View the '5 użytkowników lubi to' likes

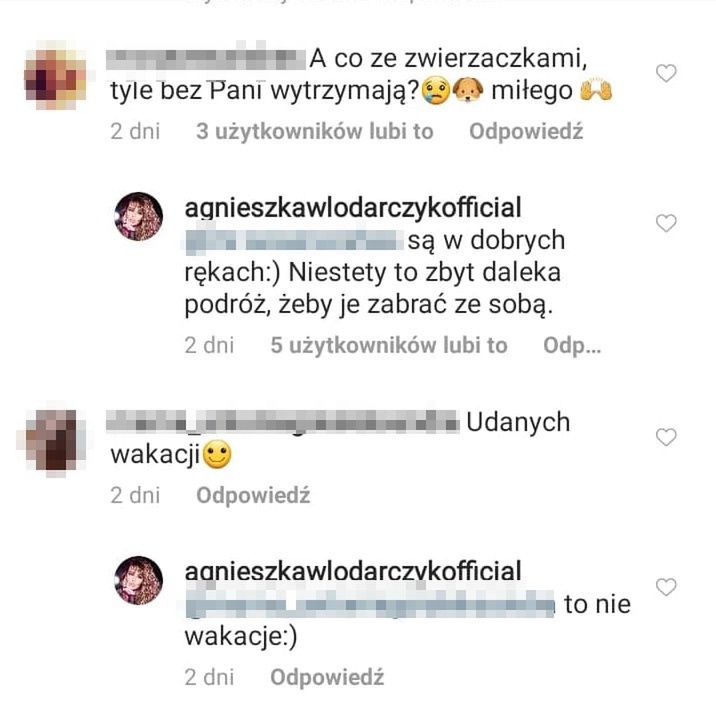click(x=389, y=346)
